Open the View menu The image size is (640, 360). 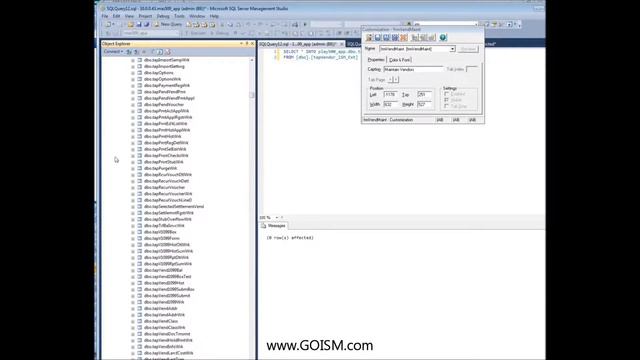129,16
